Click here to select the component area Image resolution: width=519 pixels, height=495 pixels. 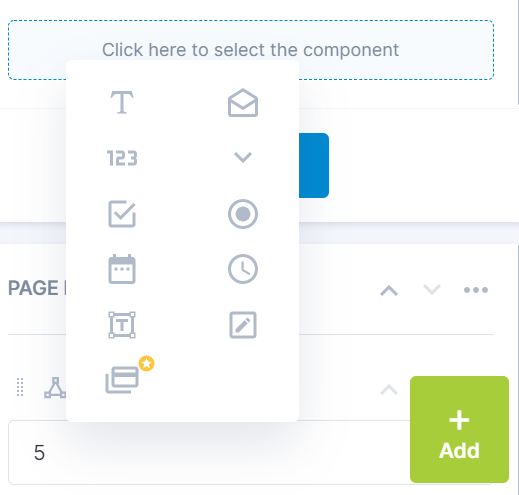point(251,50)
